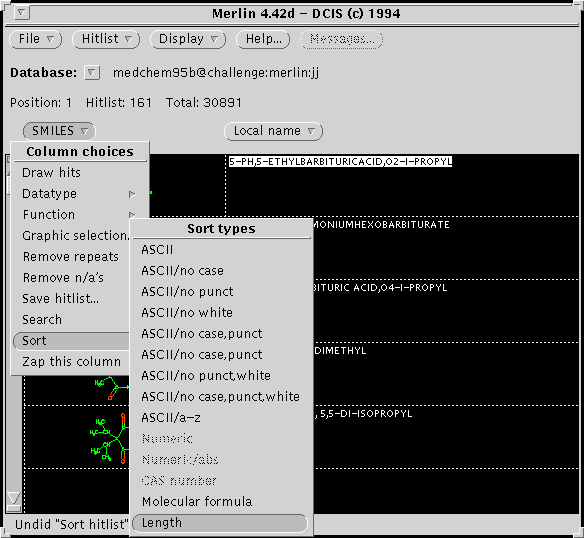Click highlighted 5-PH,5-ETHYLBARBITURICACID name cell
Screen dimensions: 584x538
(x=340, y=162)
